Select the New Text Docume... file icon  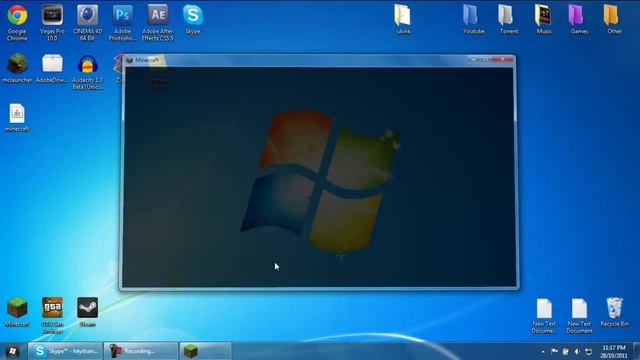tap(544, 316)
